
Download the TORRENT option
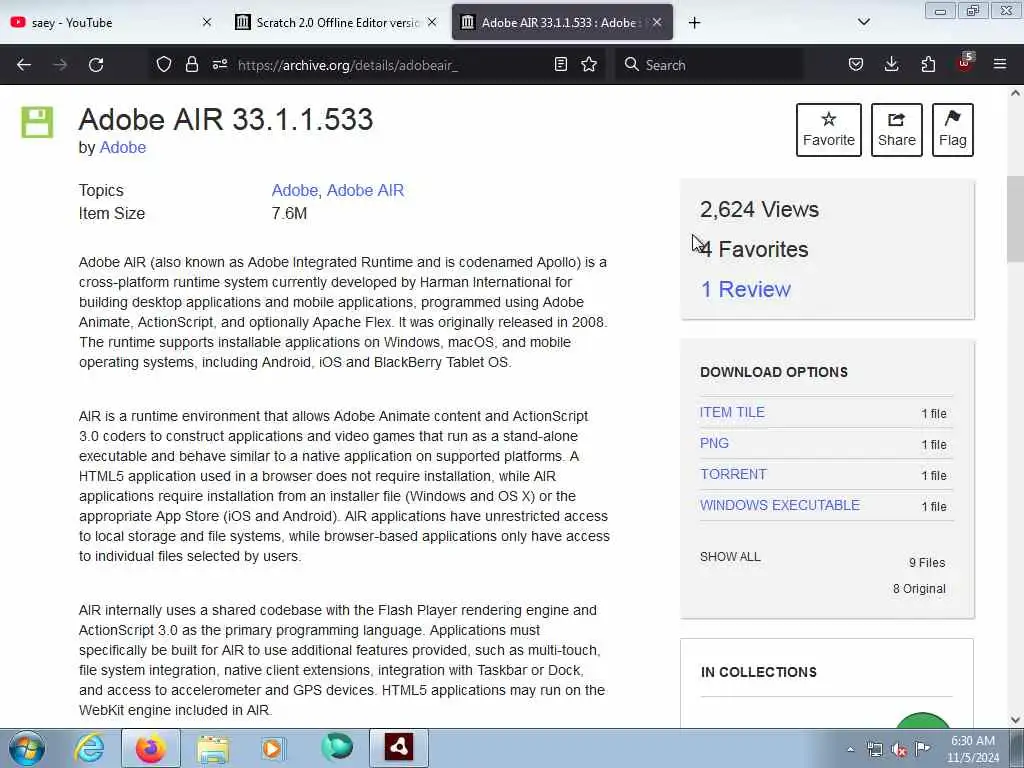click(x=733, y=474)
